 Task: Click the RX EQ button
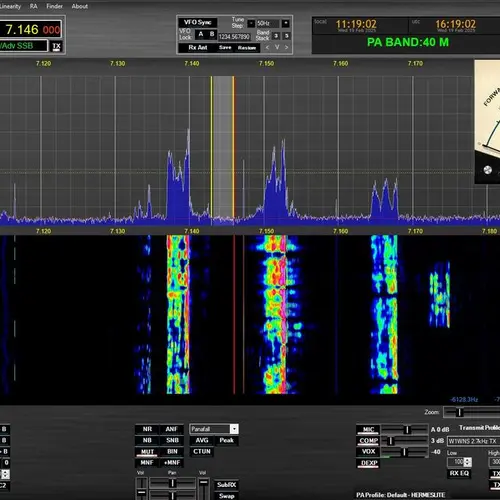click(459, 473)
